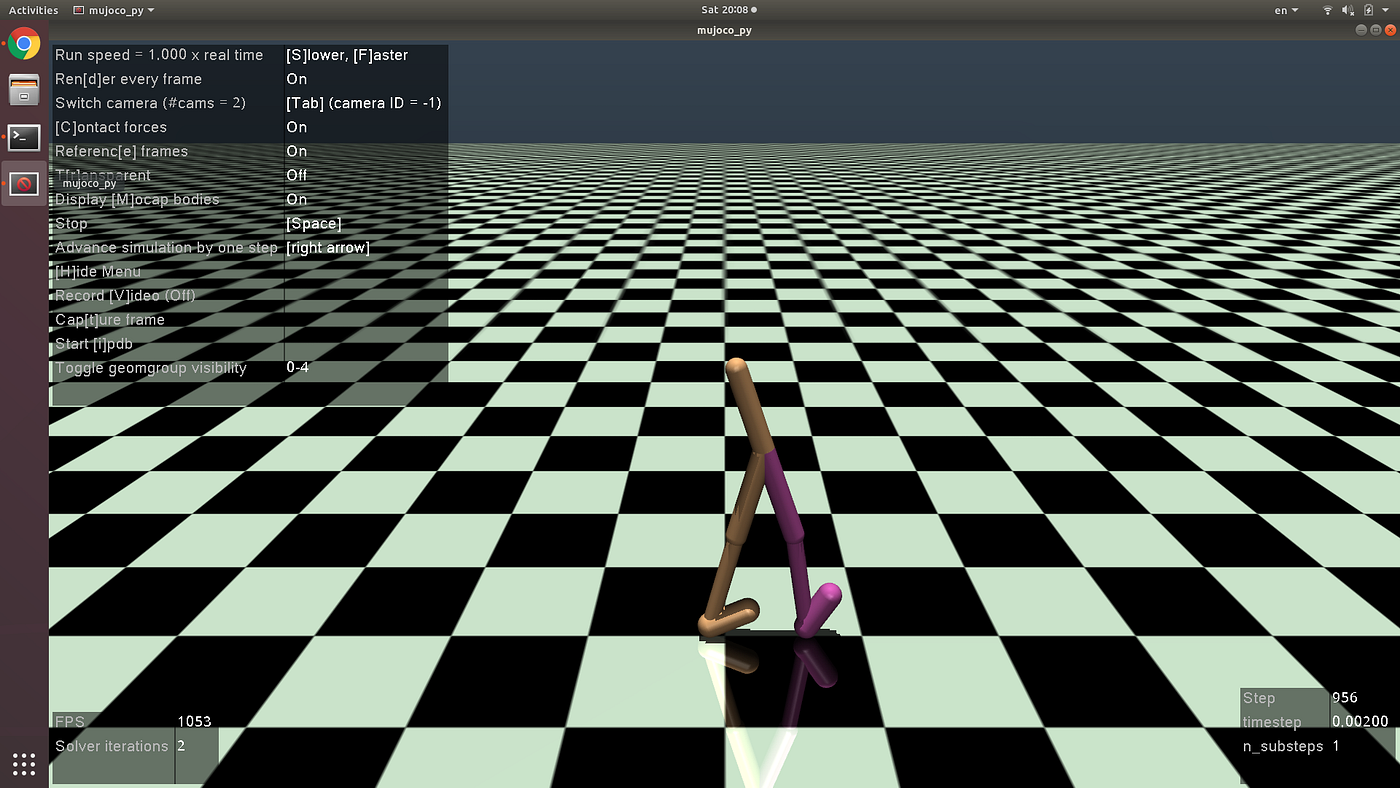This screenshot has height=788, width=1400.
Task: Click '[C]ontact forces' label
Action: click(111, 127)
